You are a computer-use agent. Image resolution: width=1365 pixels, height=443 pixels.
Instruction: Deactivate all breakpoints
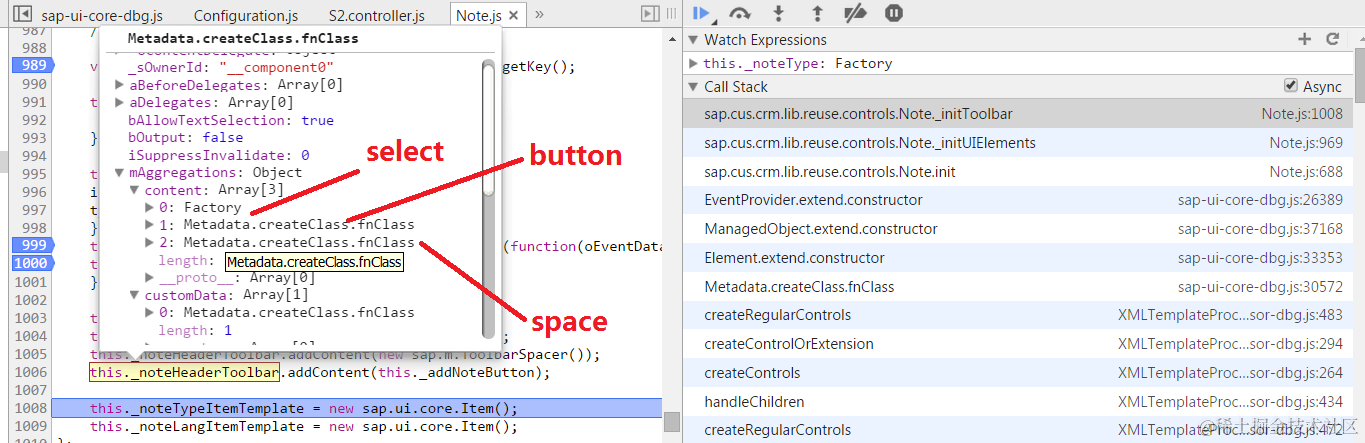(855, 13)
